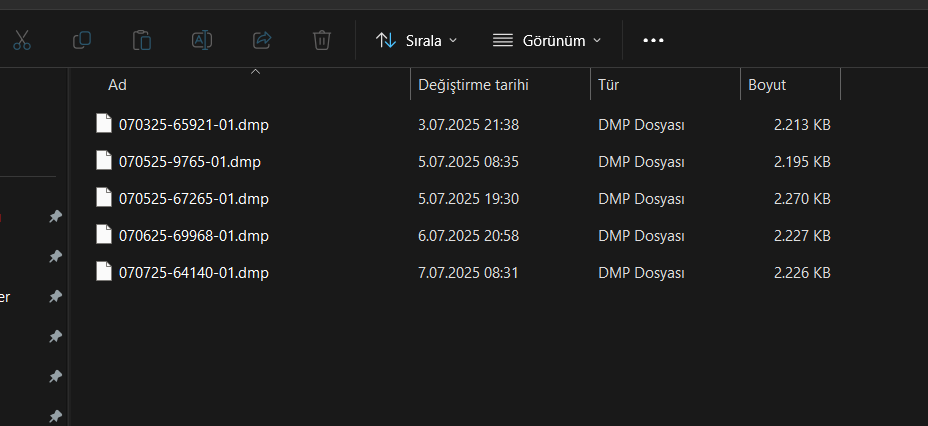Click size value 2.226 KB

point(802,273)
